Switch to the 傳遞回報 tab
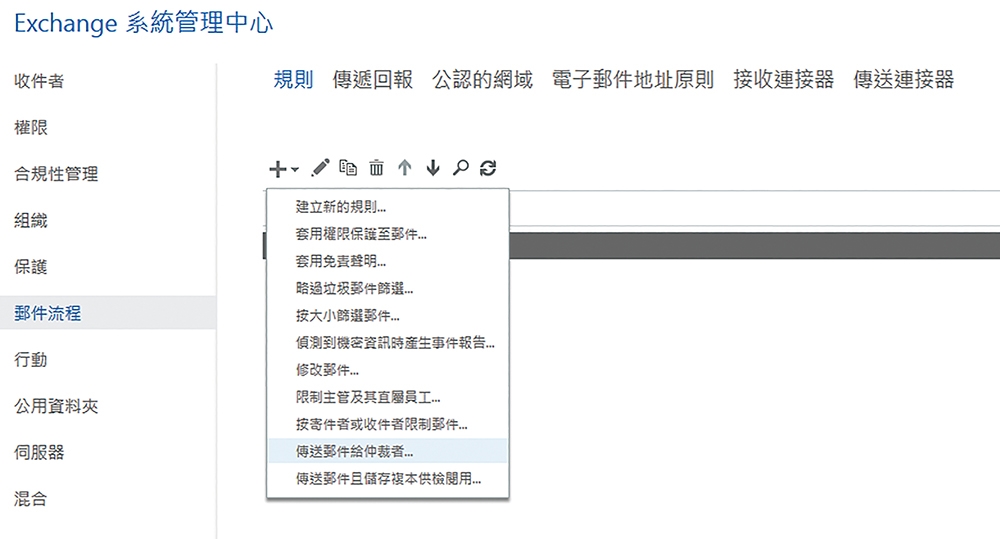The image size is (1000, 539). [x=372, y=80]
